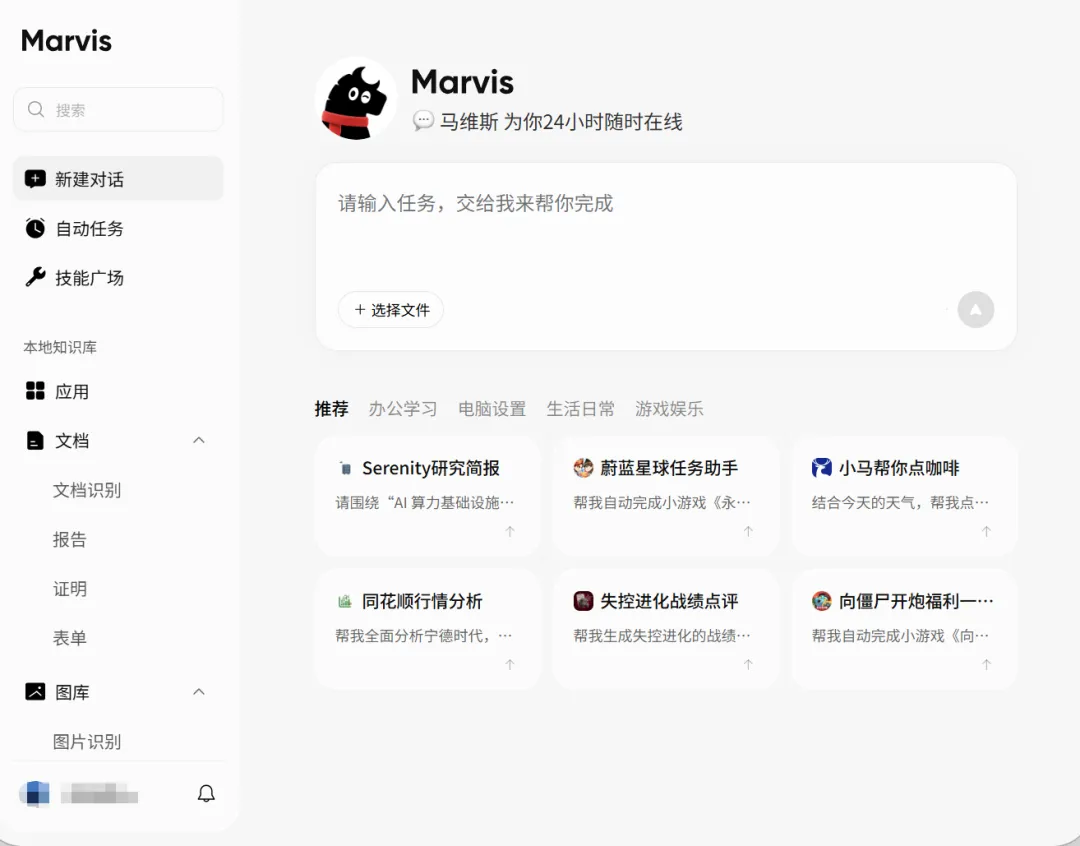
Task: Click the 小马帮你点咖啡 card icon
Action: (822, 468)
